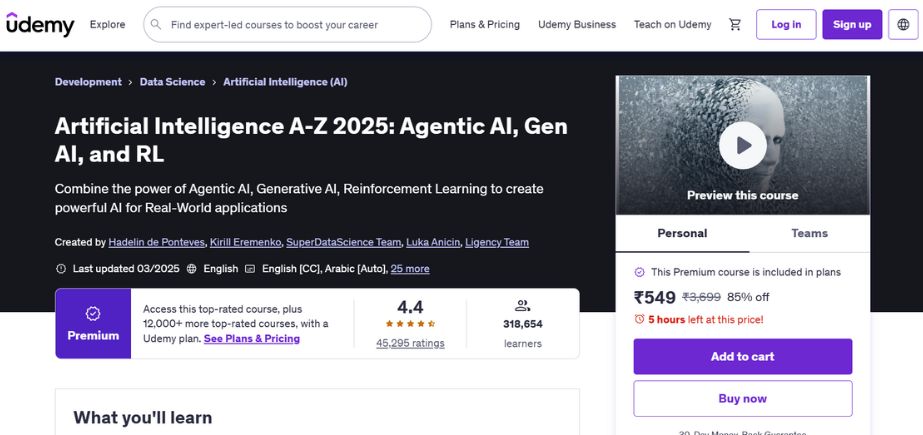Go to Development breadcrumb
Image resolution: width=923 pixels, height=435 pixels.
point(88,82)
